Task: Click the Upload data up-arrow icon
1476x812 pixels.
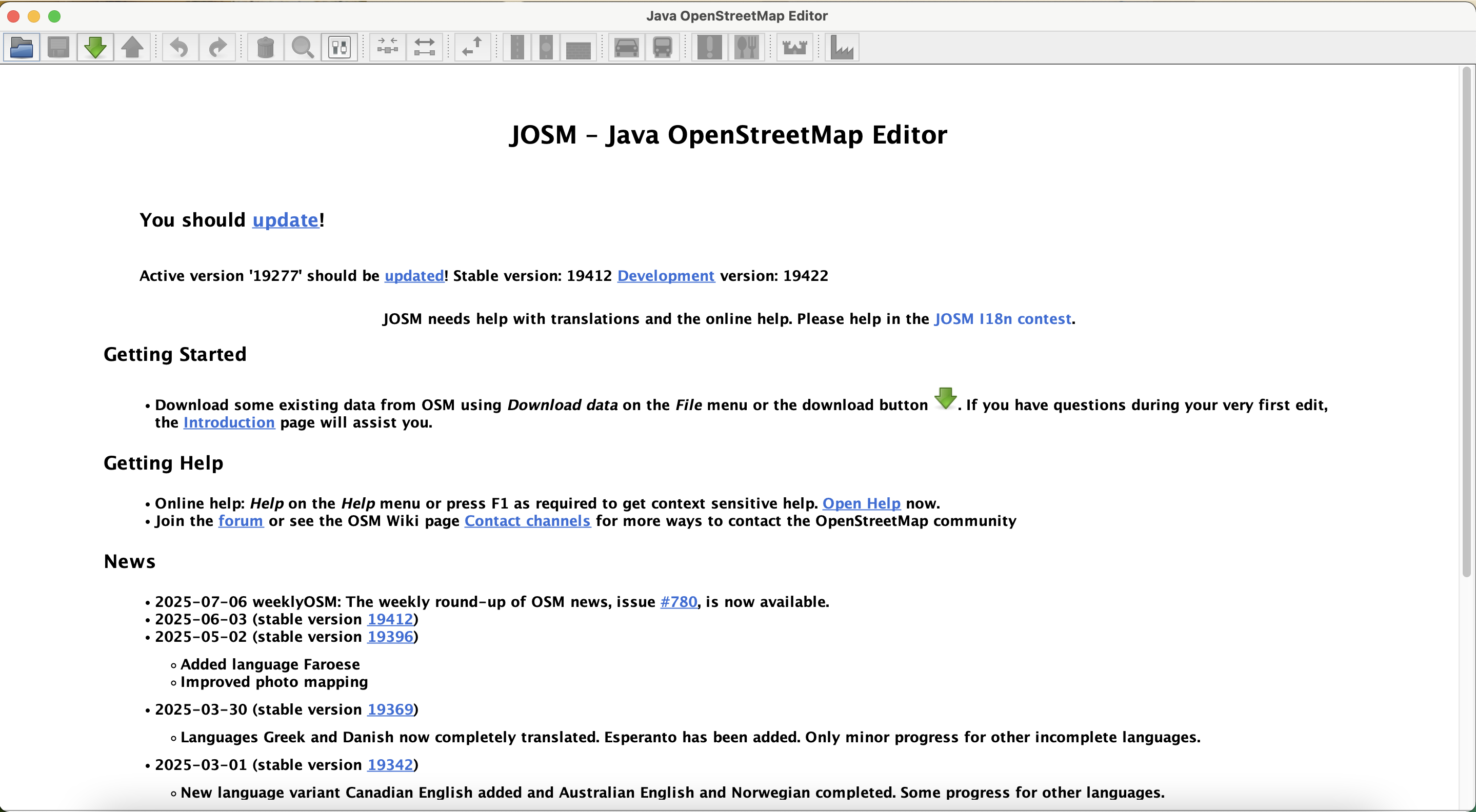Action: pos(132,48)
